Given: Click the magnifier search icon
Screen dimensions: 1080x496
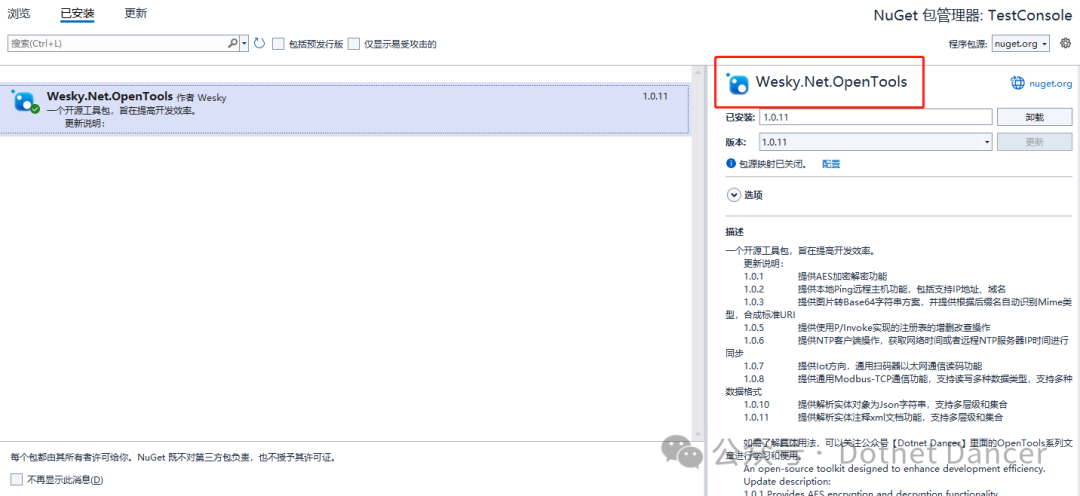Looking at the screenshot, I should click(x=233, y=43).
